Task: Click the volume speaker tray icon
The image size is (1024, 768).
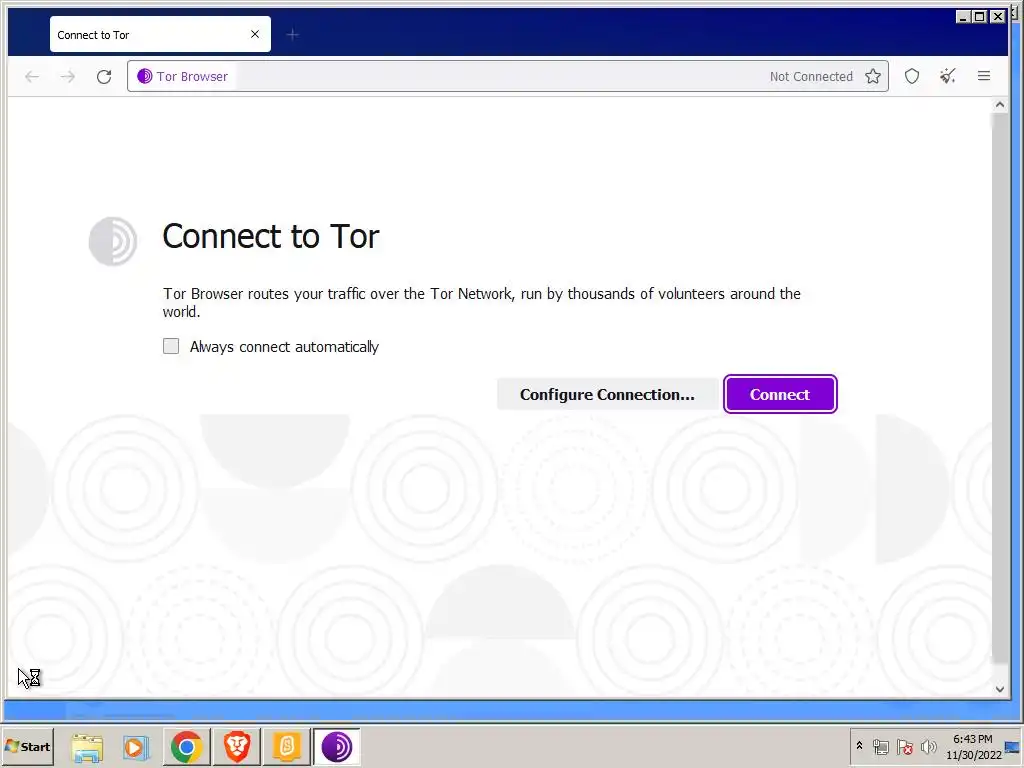Action: tap(928, 746)
